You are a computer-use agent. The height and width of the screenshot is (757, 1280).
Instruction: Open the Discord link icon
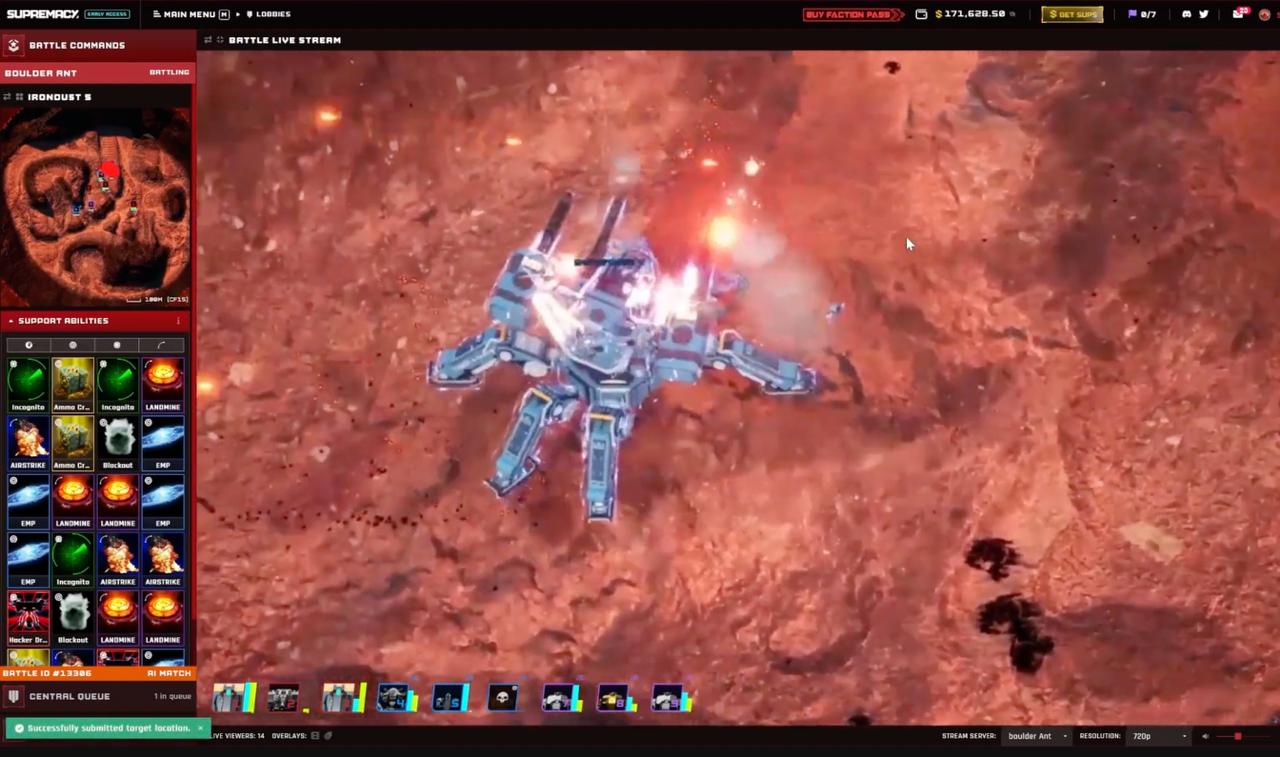[1187, 14]
